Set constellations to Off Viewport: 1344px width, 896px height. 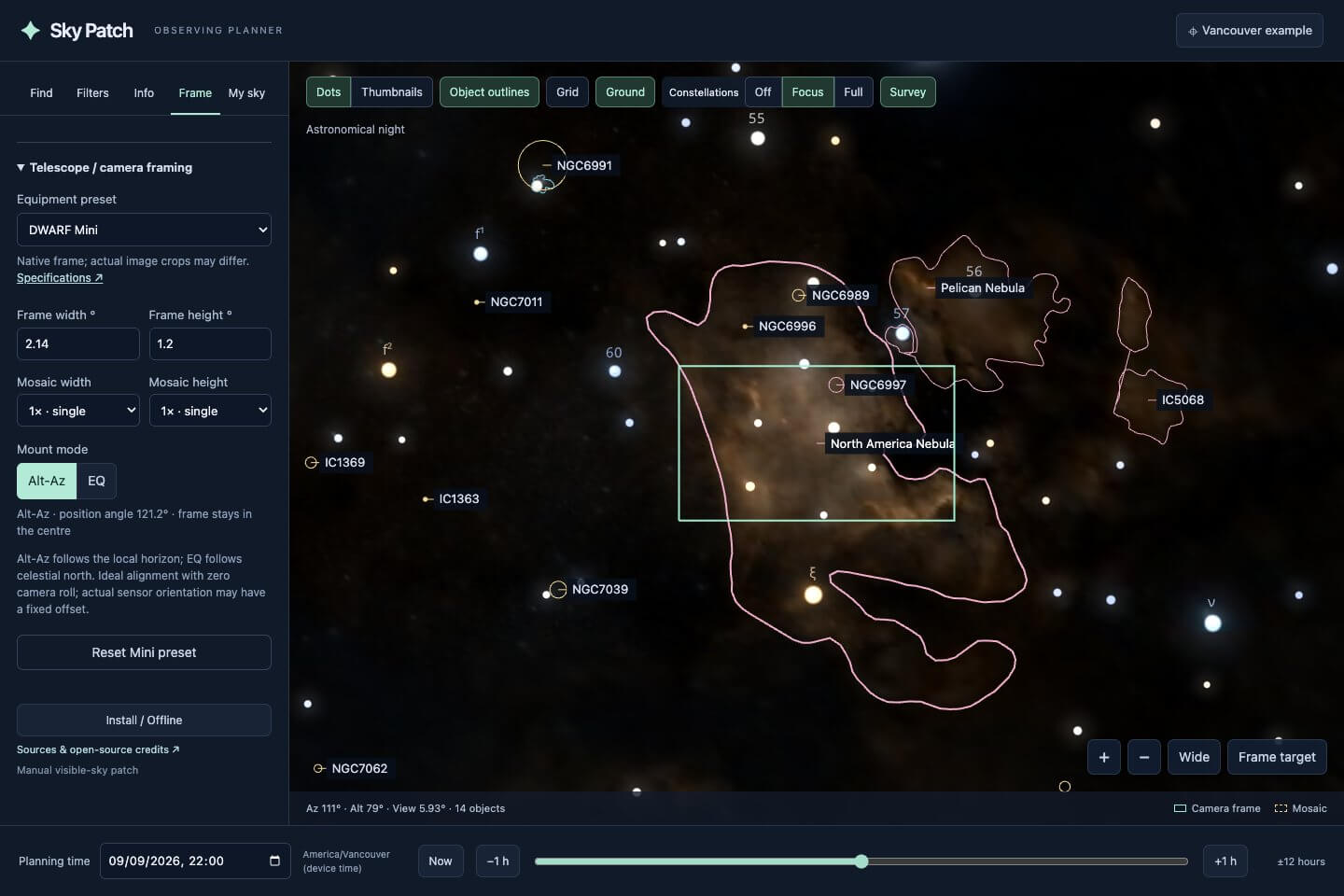tap(763, 91)
